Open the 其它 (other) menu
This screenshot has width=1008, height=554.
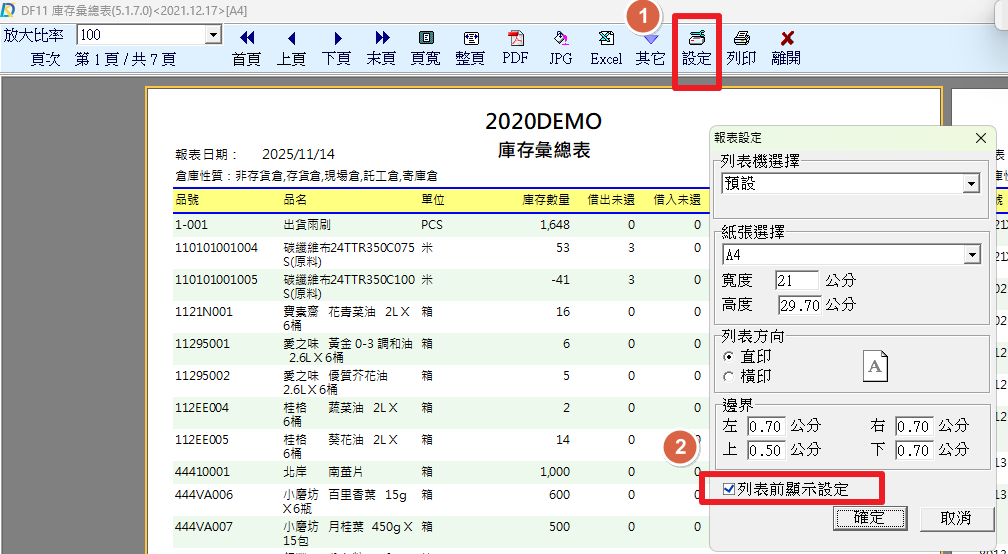click(650, 46)
